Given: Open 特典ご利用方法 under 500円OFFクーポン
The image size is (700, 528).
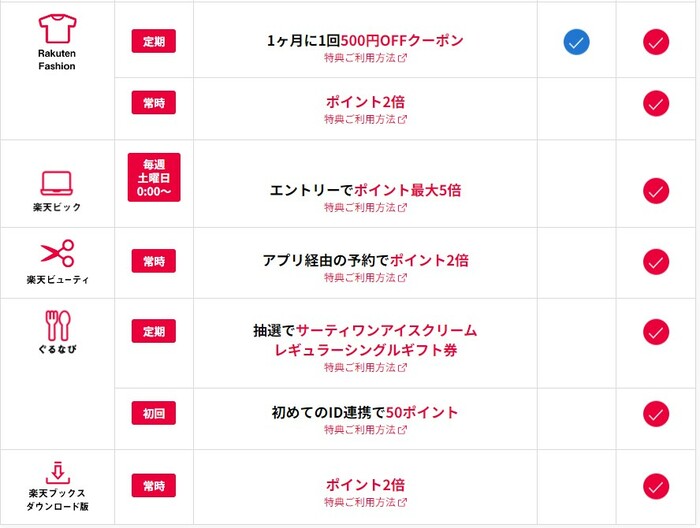Looking at the screenshot, I should click(x=365, y=58).
